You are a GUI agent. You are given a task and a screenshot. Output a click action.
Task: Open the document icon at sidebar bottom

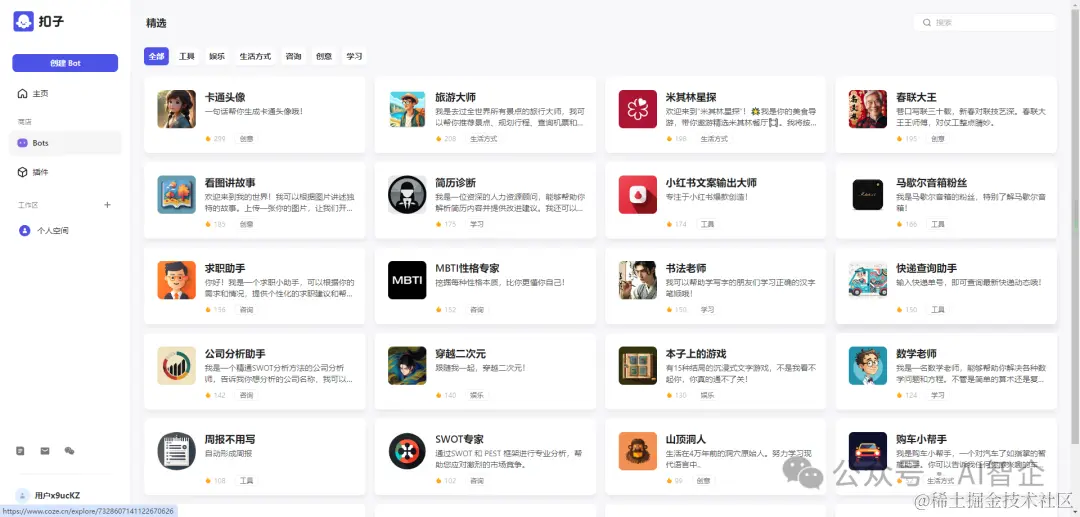[21, 451]
